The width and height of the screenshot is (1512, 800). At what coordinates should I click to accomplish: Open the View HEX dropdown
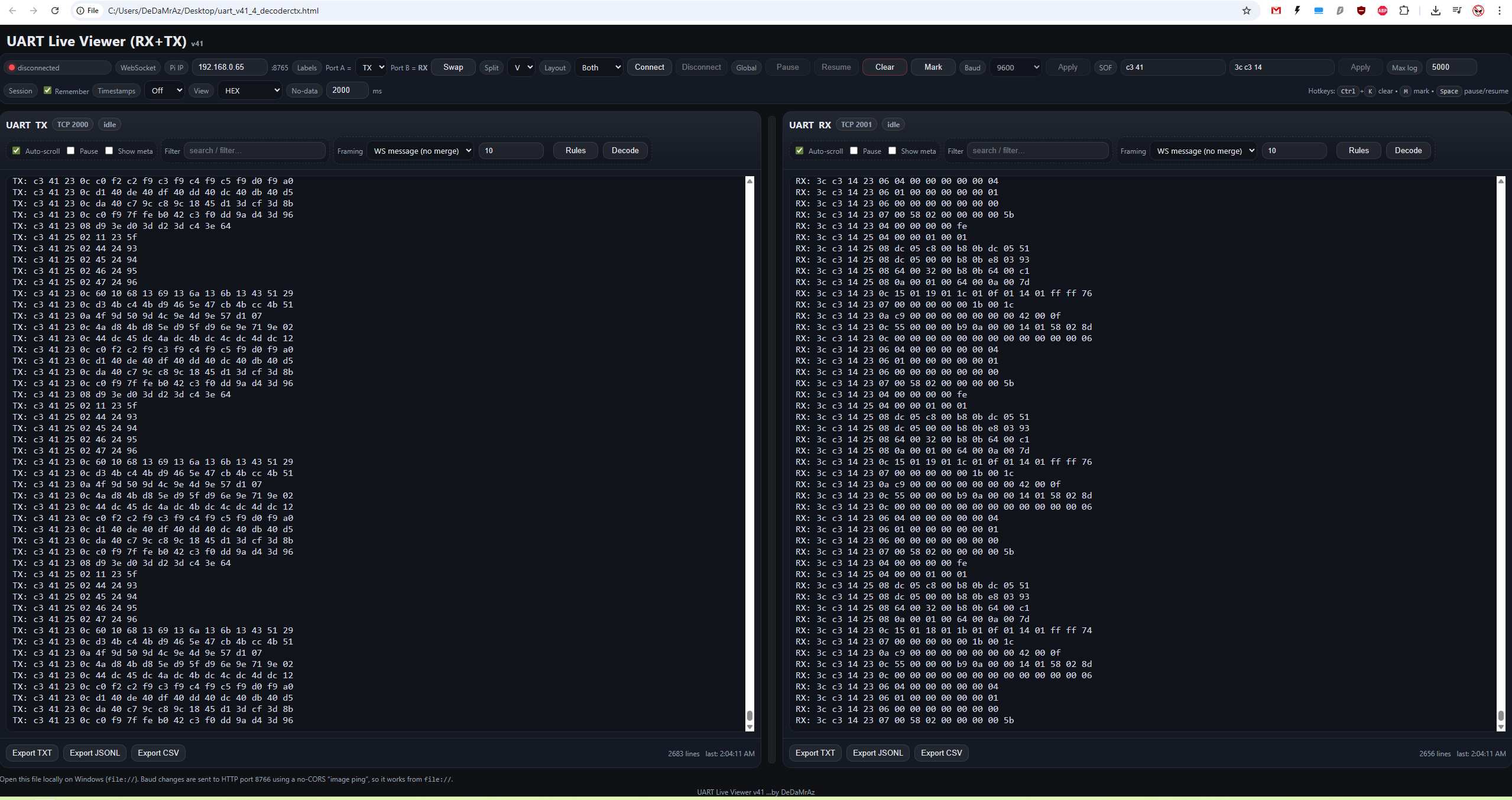click(x=251, y=90)
